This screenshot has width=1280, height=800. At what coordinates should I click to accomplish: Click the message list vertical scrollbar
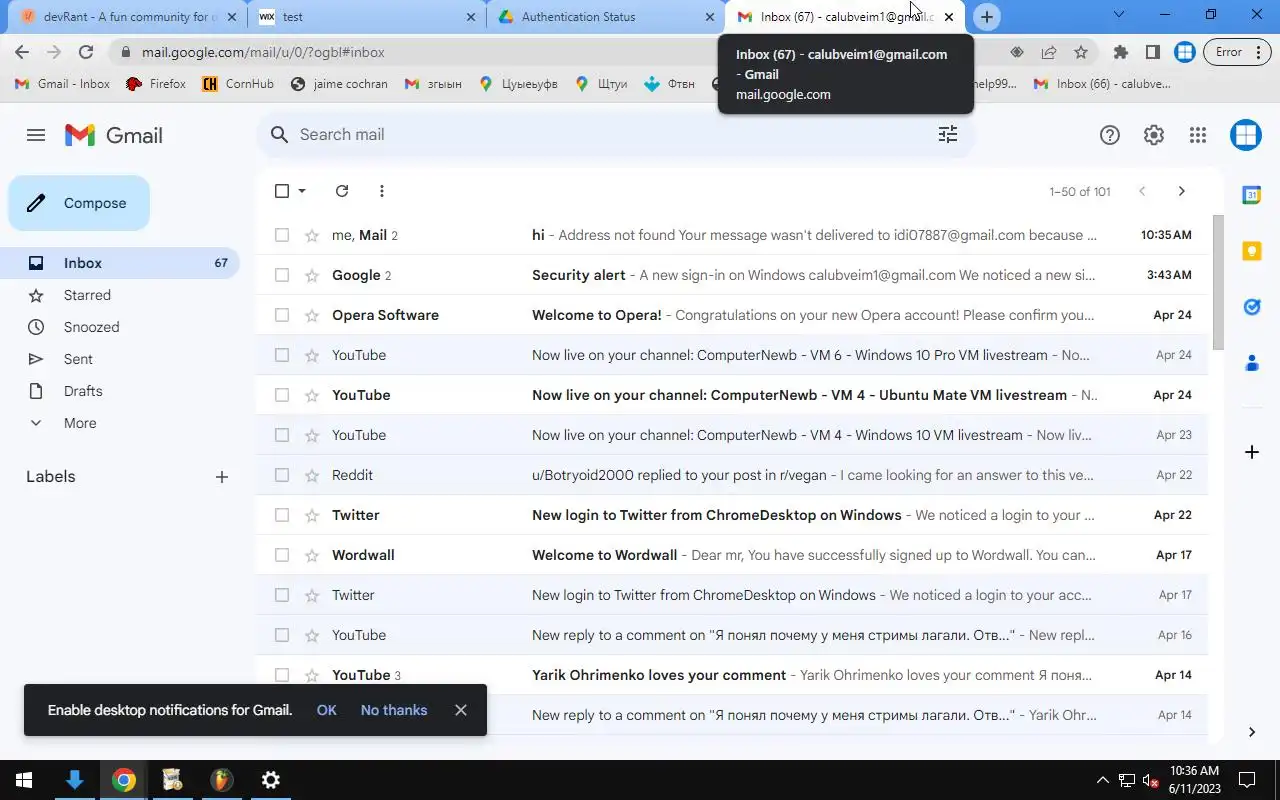[1218, 282]
